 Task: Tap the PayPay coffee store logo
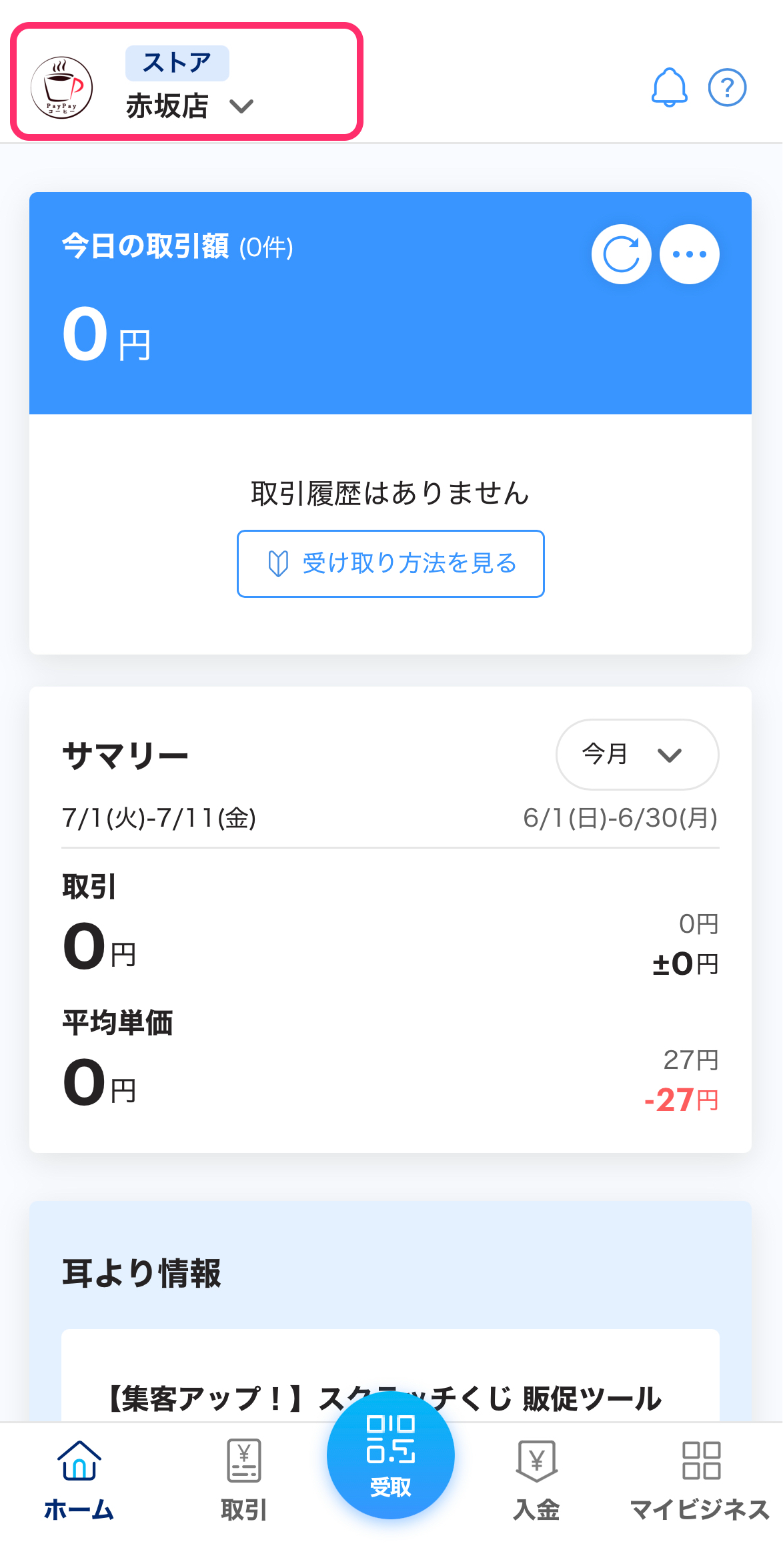(62, 87)
